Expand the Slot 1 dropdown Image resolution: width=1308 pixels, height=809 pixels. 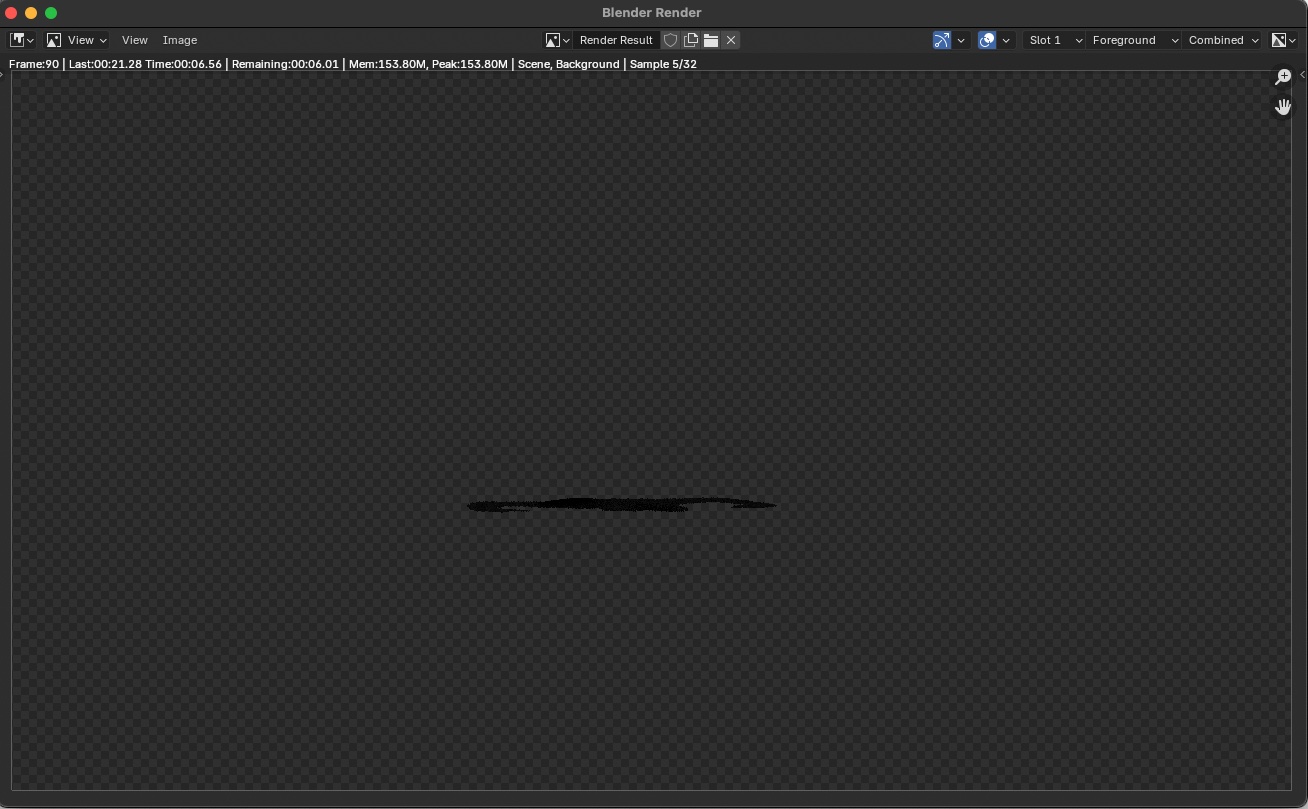point(1055,40)
